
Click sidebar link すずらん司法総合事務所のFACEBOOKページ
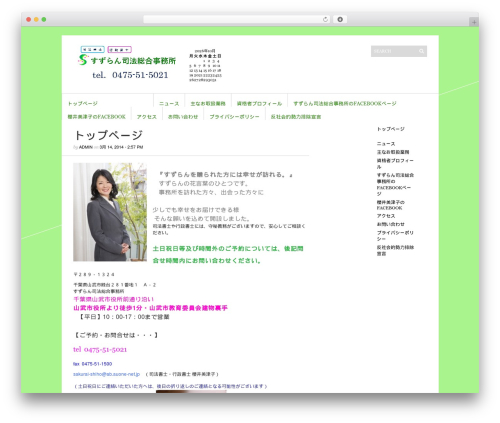395,184
